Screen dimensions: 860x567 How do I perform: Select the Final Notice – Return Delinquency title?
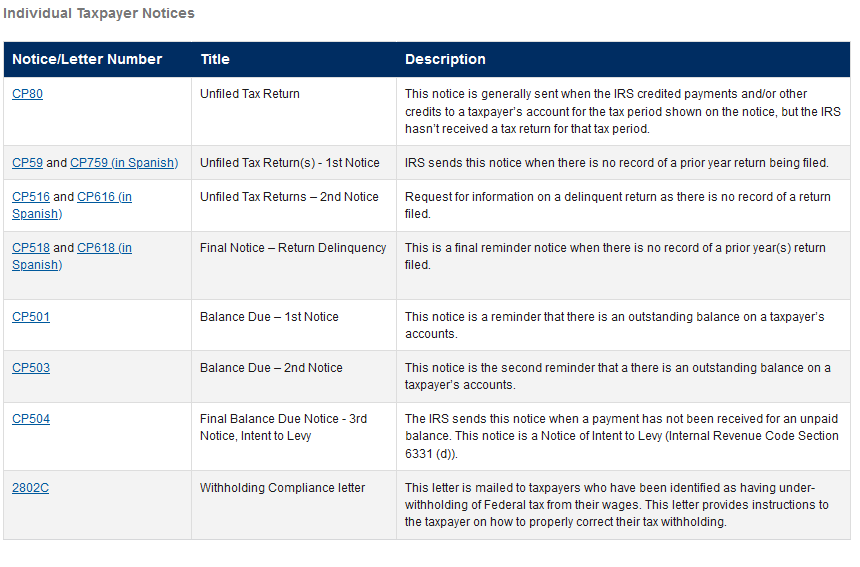click(293, 248)
